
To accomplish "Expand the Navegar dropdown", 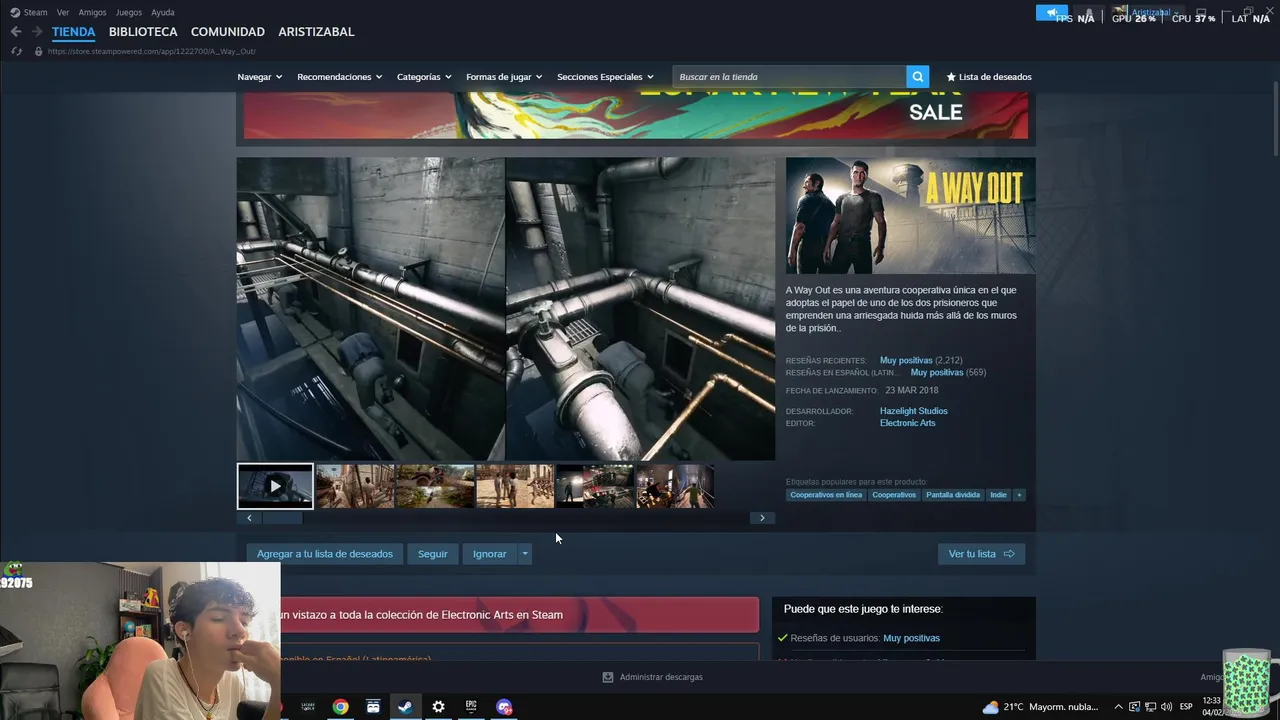I will 259,77.
